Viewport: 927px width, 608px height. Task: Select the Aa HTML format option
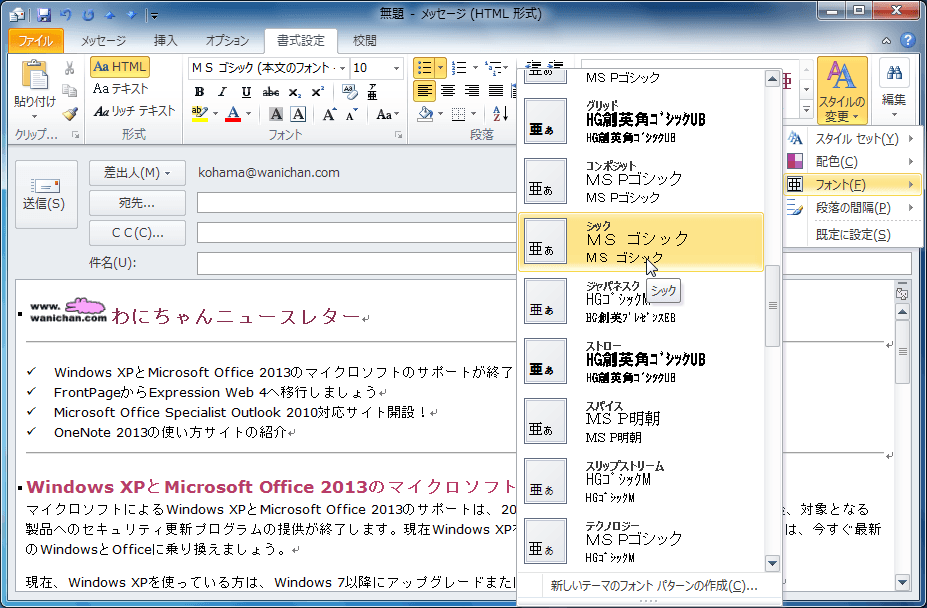tap(119, 67)
